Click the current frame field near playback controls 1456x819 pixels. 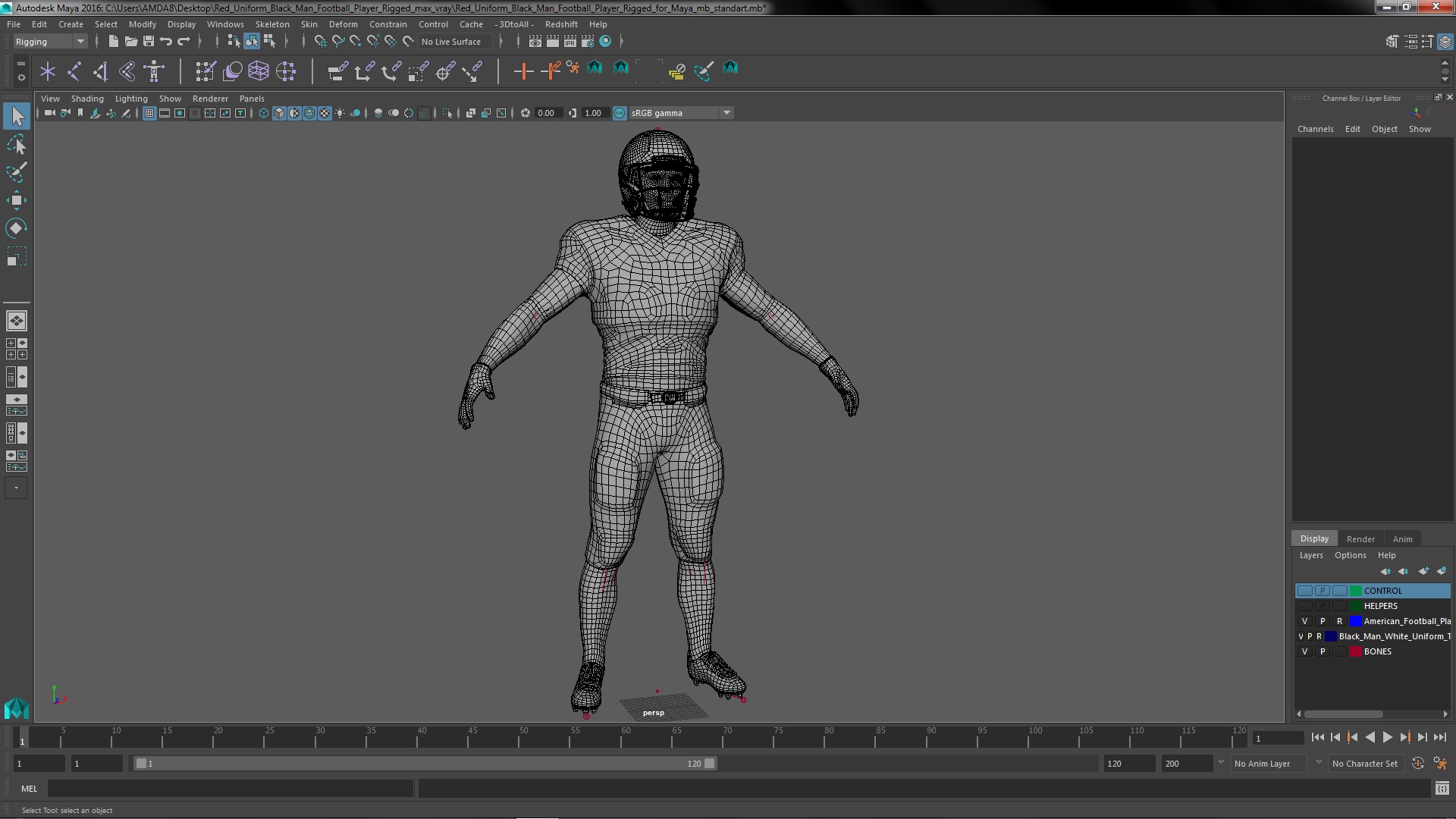click(x=1278, y=739)
